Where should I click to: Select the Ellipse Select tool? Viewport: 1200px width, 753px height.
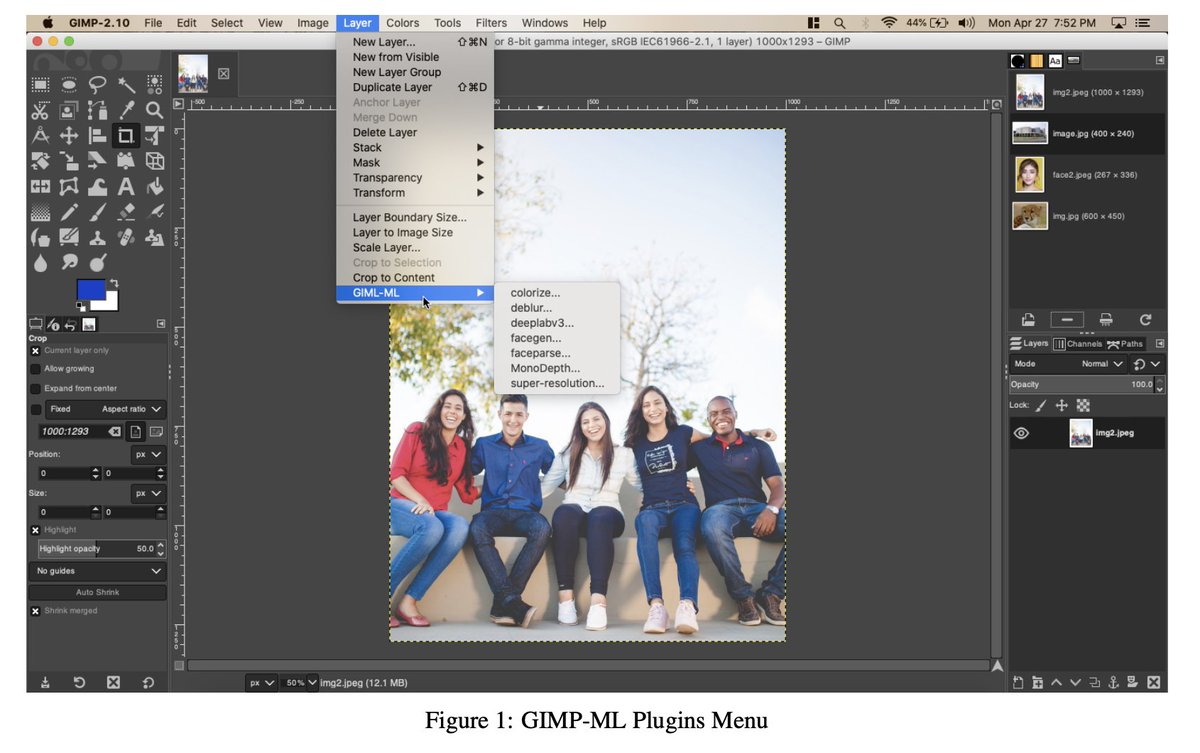pyautogui.click(x=69, y=84)
